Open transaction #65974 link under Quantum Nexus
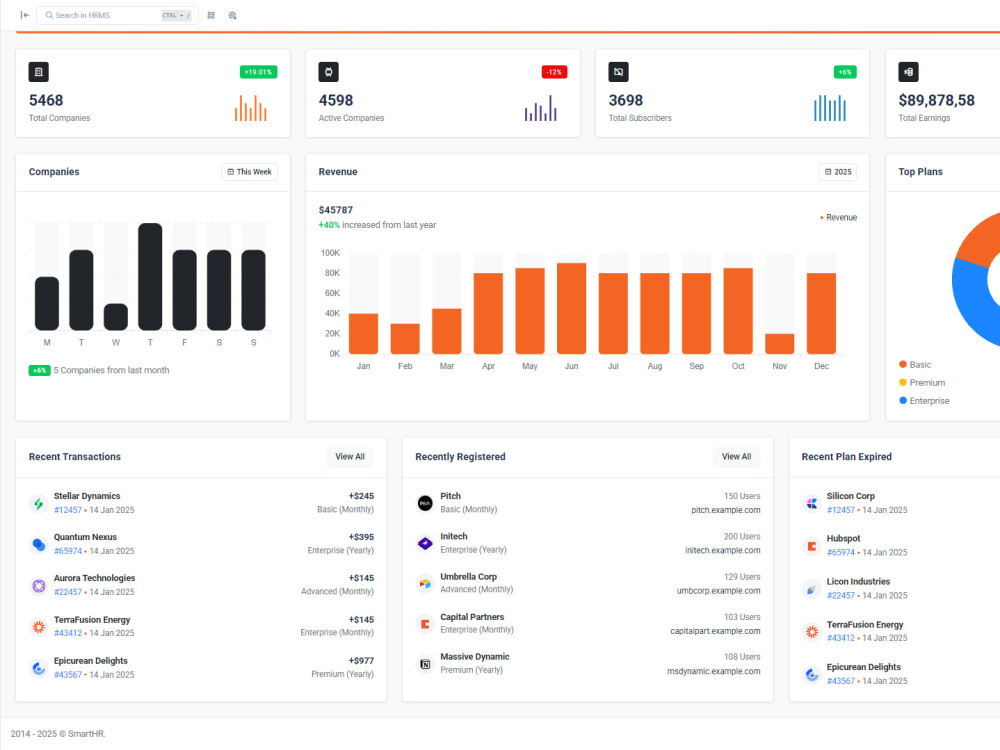Image resolution: width=1000 pixels, height=750 pixels. (68, 551)
